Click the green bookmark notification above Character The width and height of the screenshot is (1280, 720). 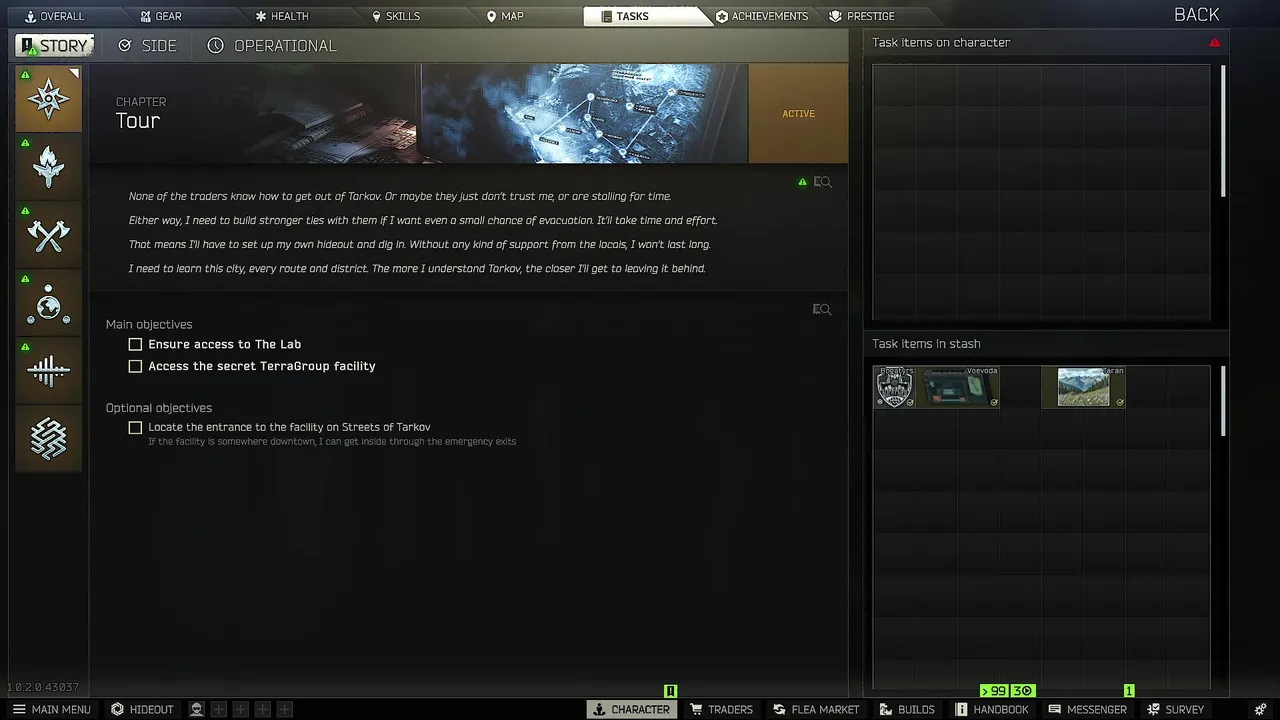(670, 691)
